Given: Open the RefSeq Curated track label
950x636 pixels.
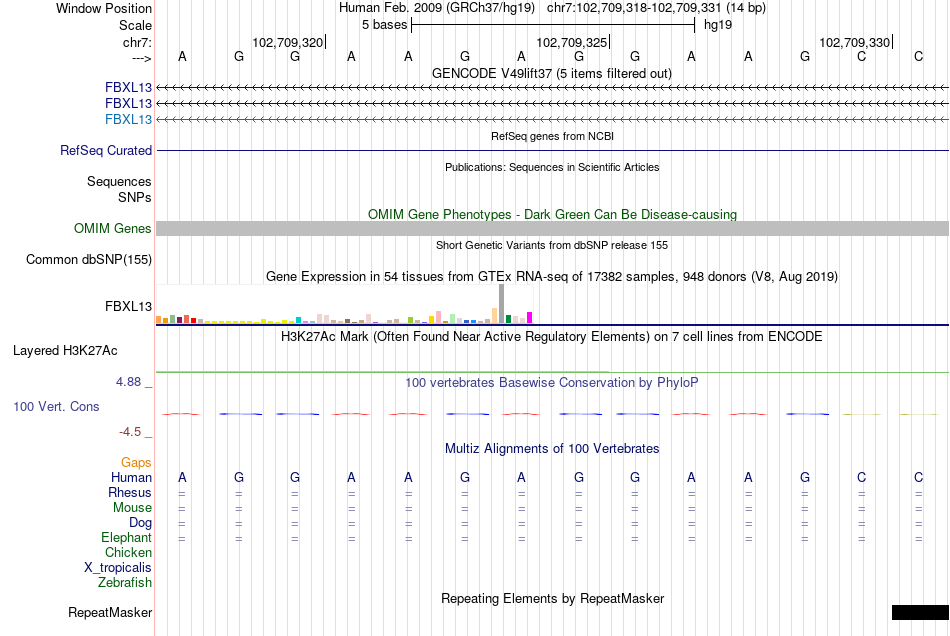Looking at the screenshot, I should coord(106,150).
